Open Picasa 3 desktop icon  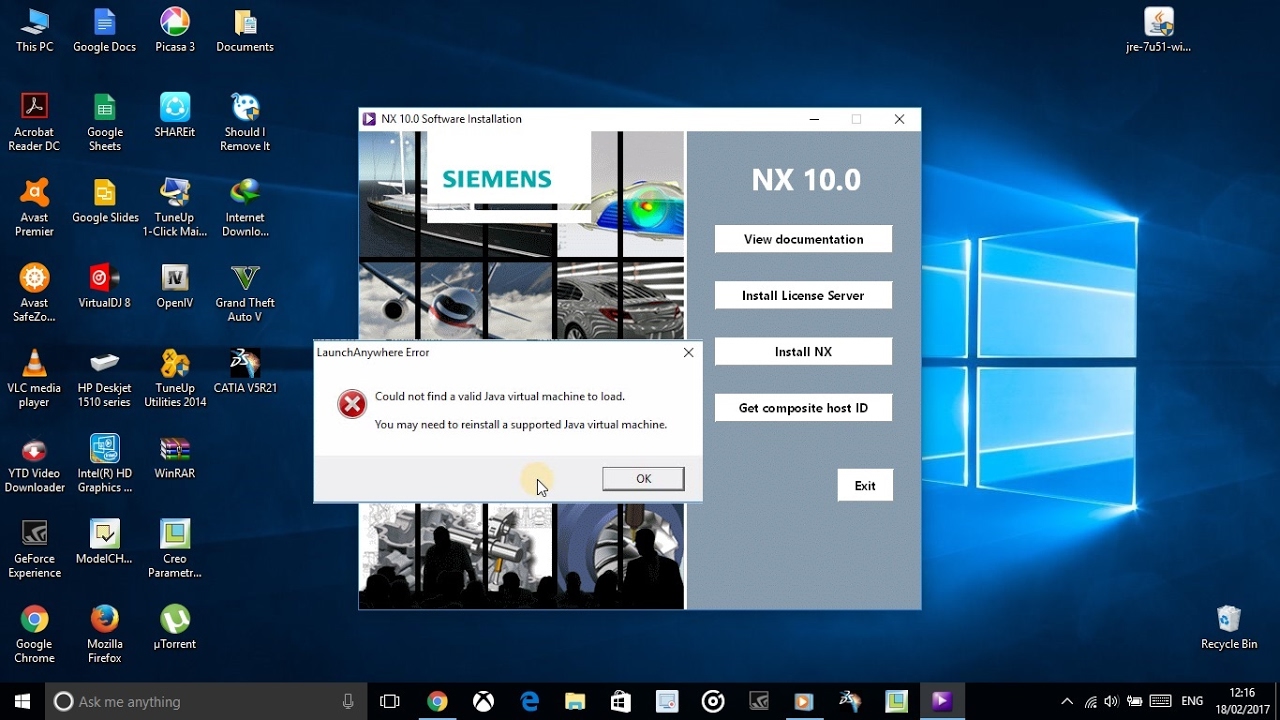pos(175,31)
